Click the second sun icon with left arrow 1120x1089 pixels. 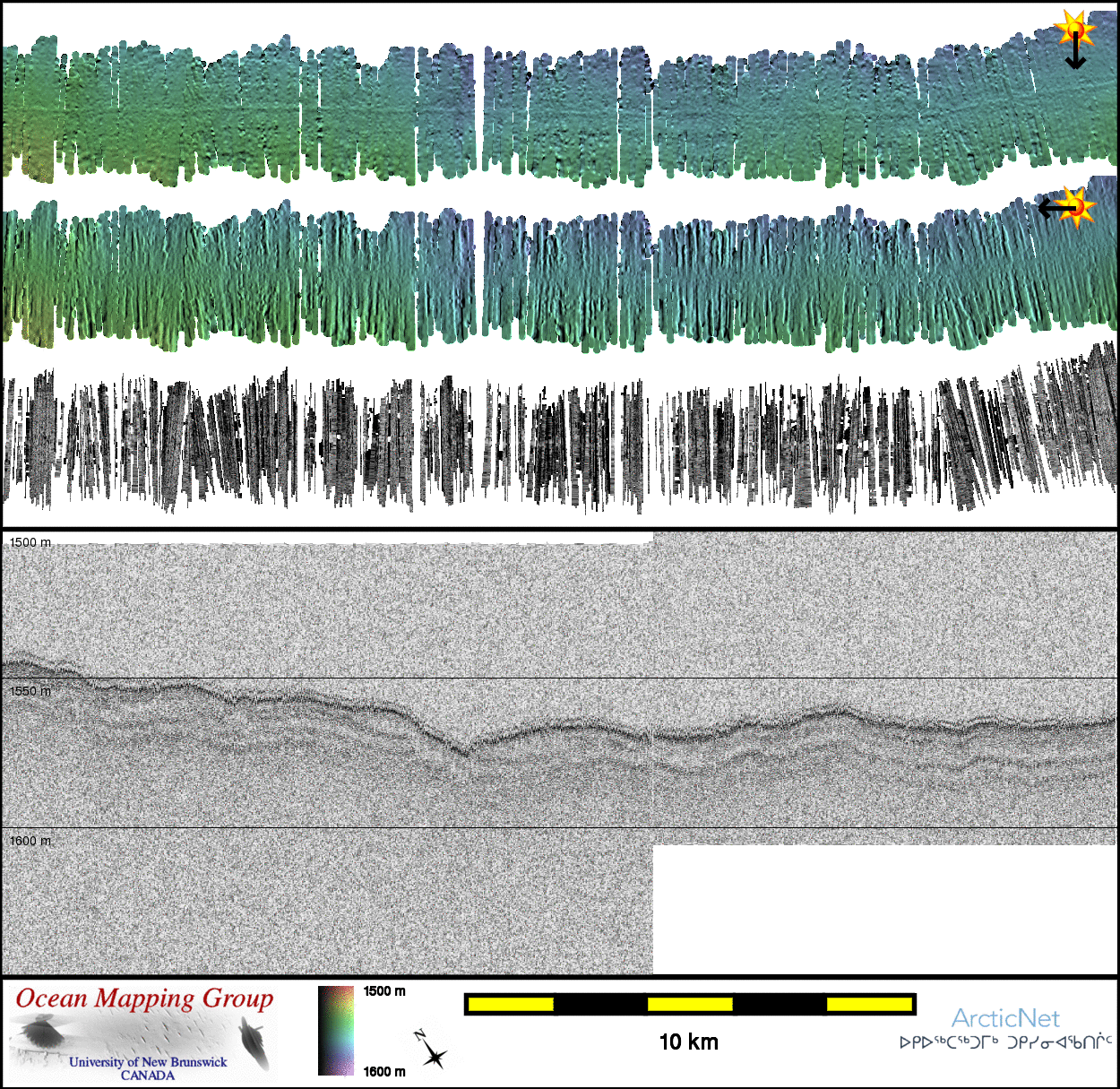pyautogui.click(x=1079, y=207)
